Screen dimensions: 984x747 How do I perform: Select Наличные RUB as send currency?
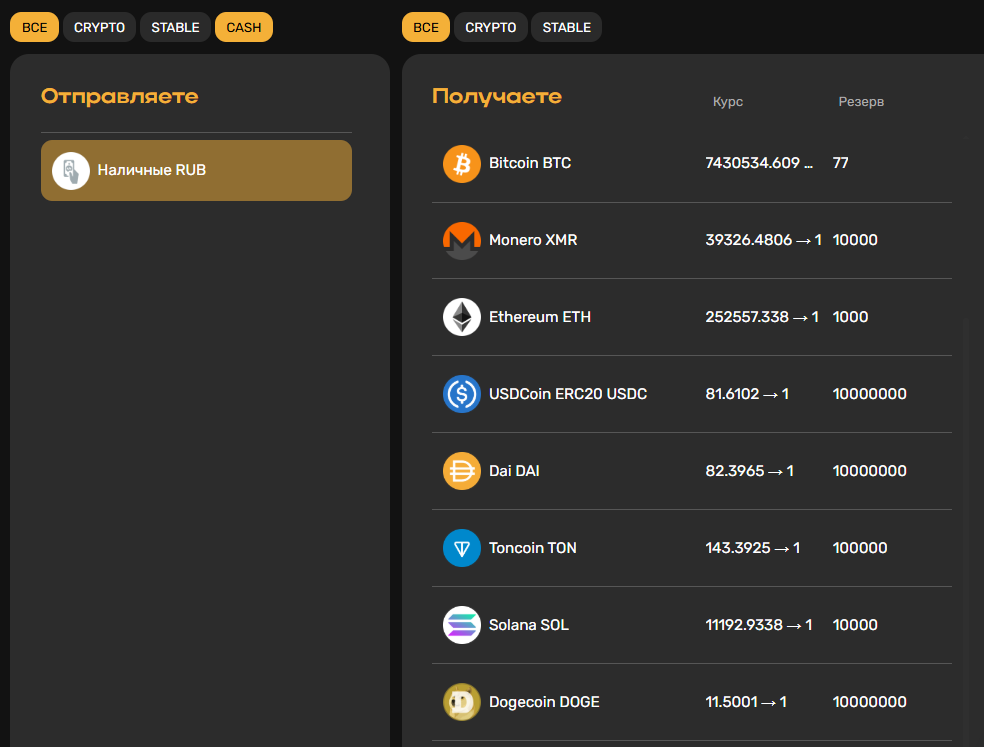pyautogui.click(x=196, y=171)
